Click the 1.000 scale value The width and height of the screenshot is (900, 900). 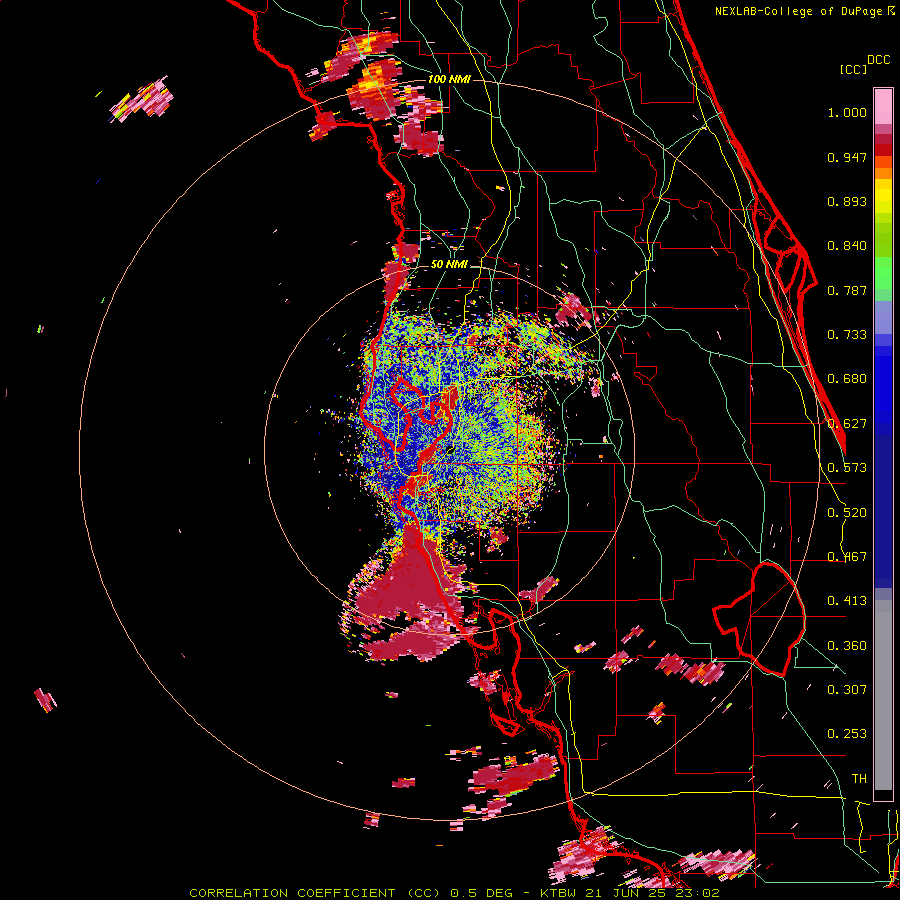(847, 112)
